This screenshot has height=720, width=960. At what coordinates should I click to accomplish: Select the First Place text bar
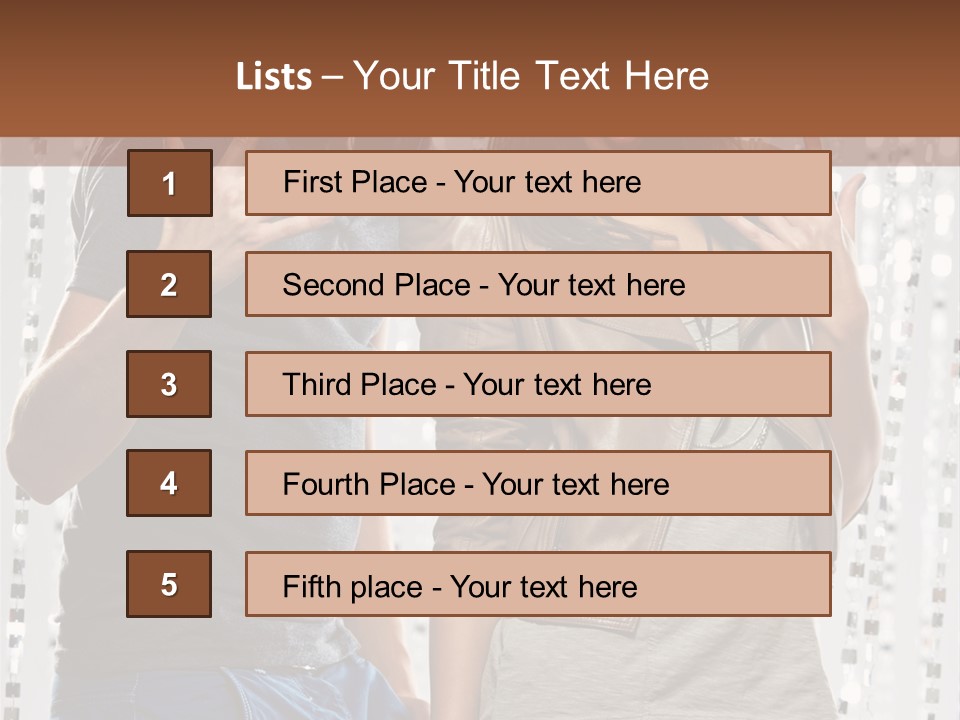(538, 183)
